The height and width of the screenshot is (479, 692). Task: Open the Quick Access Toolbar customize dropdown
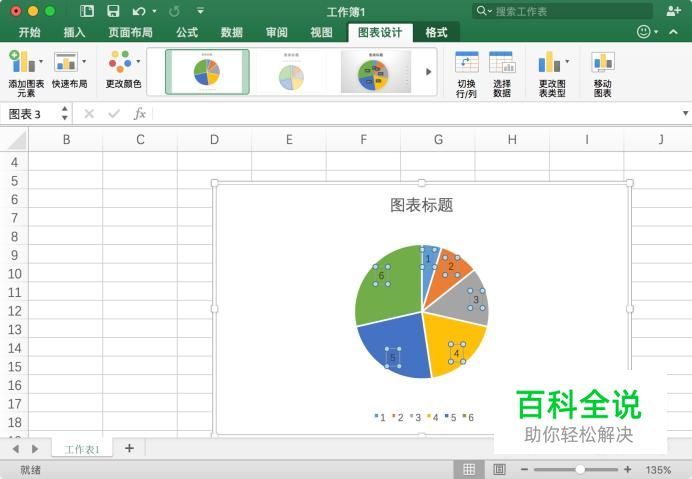pyautogui.click(x=200, y=11)
